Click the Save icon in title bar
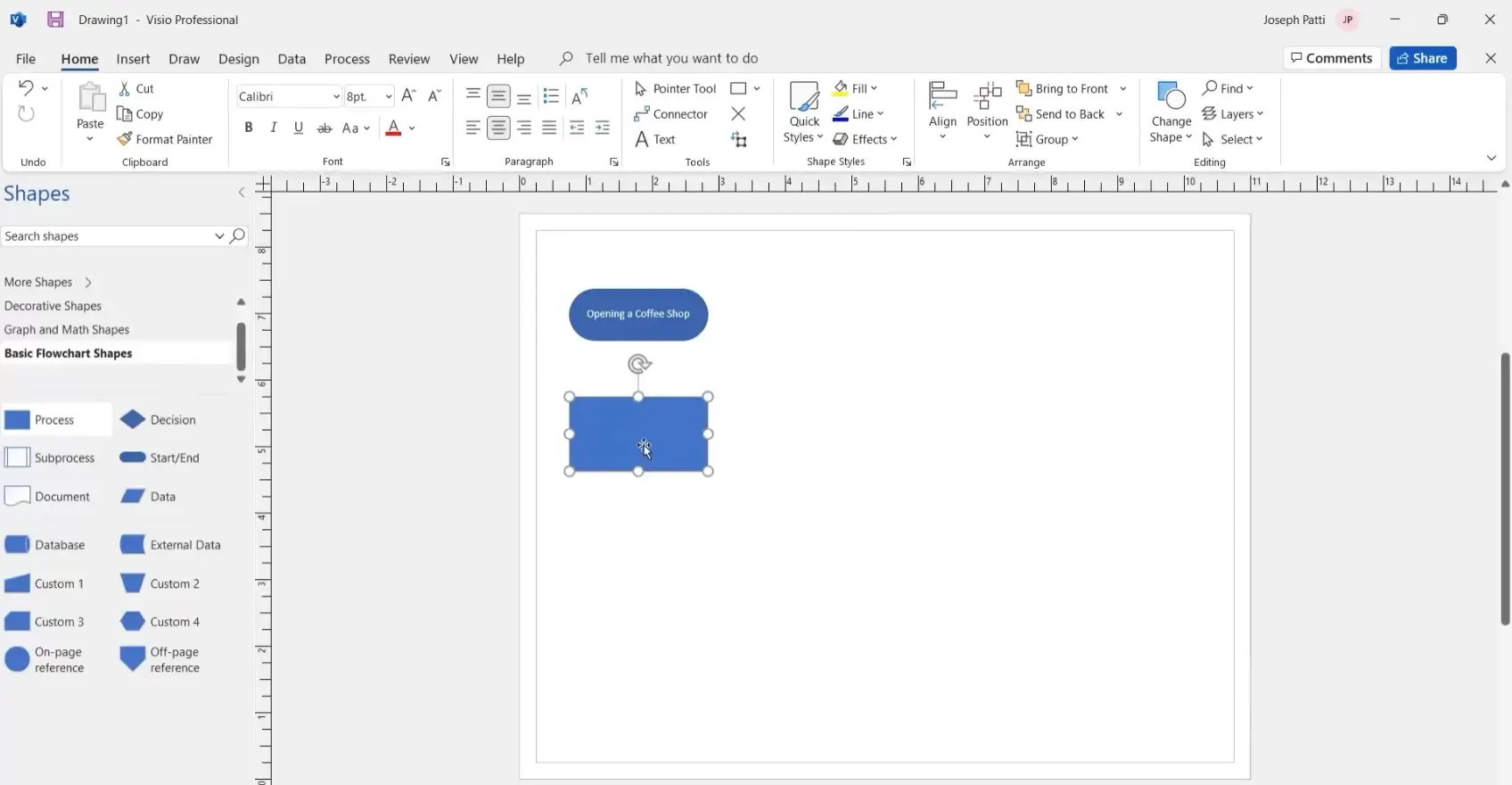The height and width of the screenshot is (785, 1512). click(x=55, y=20)
